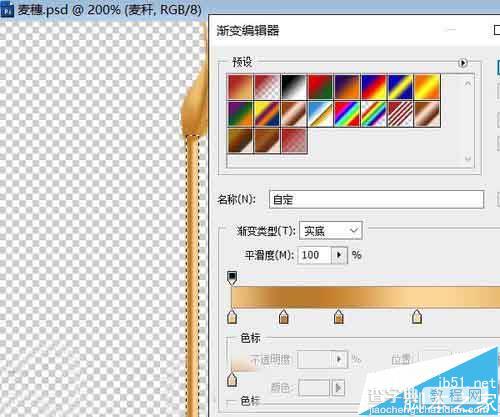Pick the violet to orange gradient preset

pos(347,87)
